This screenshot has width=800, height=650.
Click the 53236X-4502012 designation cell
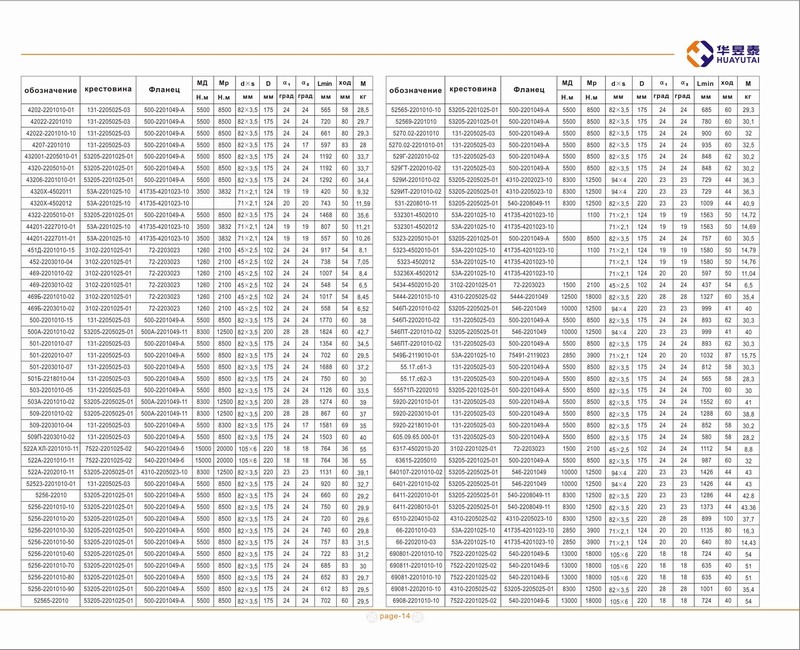coord(415,273)
